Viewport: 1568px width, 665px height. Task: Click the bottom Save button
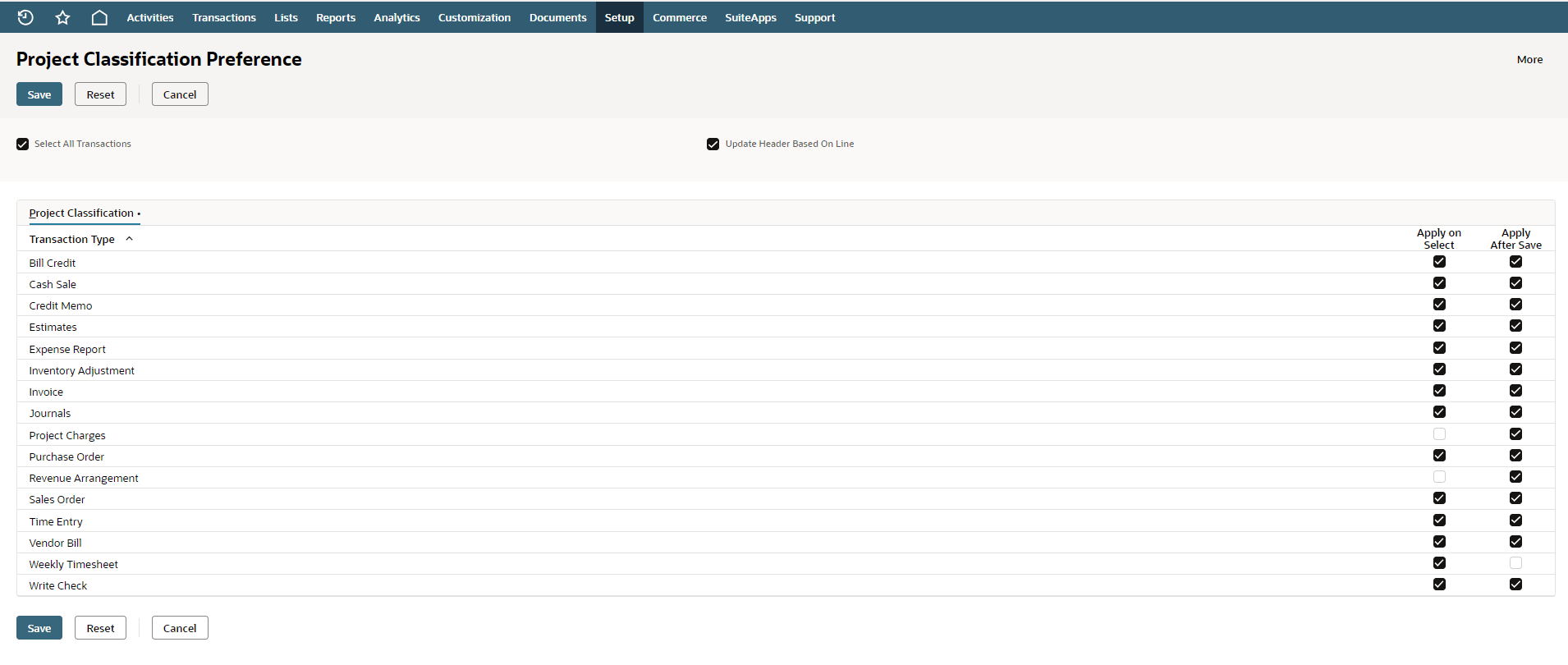coord(39,628)
